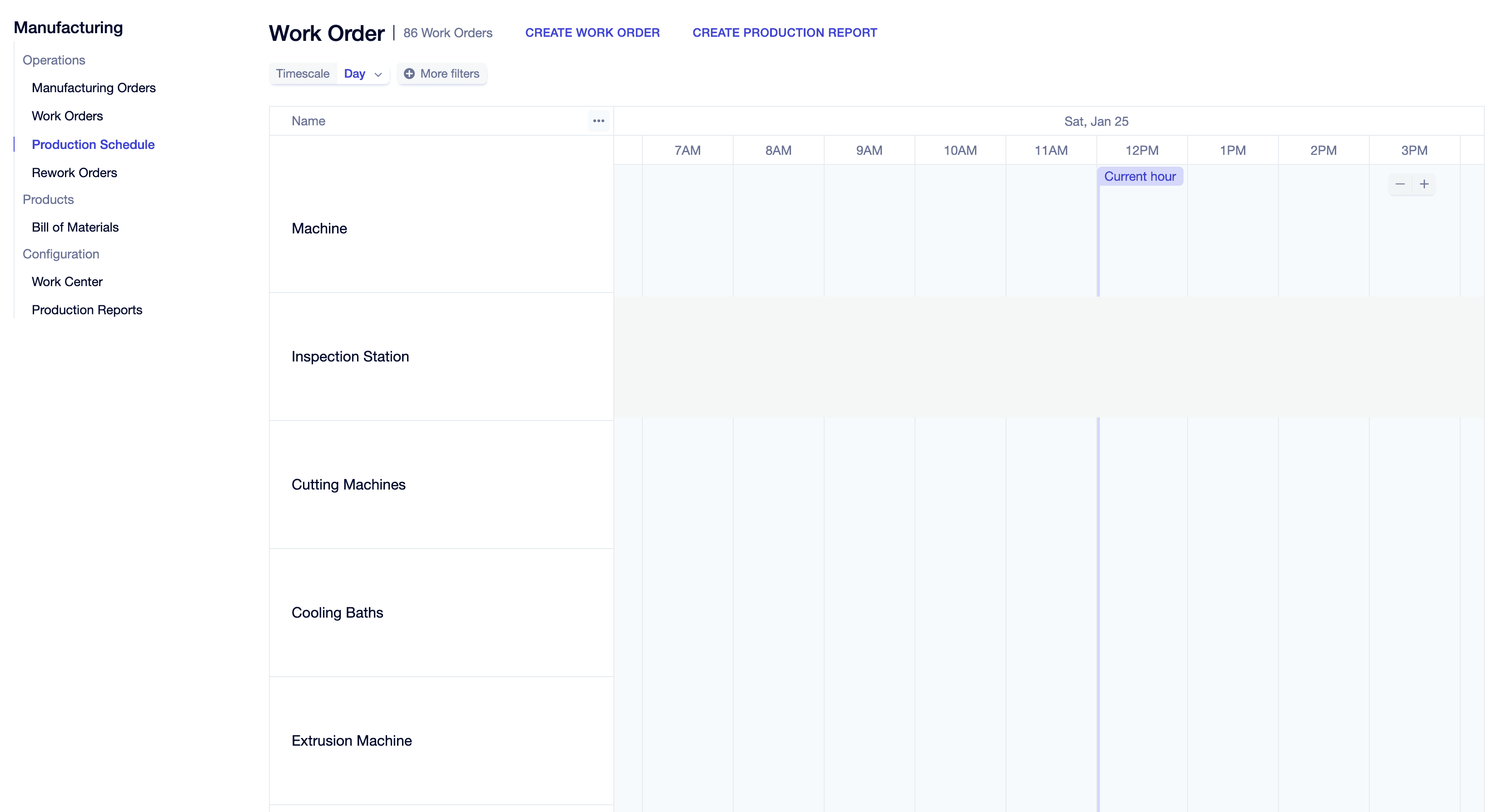The height and width of the screenshot is (812, 1502).
Task: Open Work Center configuration
Action: (67, 282)
